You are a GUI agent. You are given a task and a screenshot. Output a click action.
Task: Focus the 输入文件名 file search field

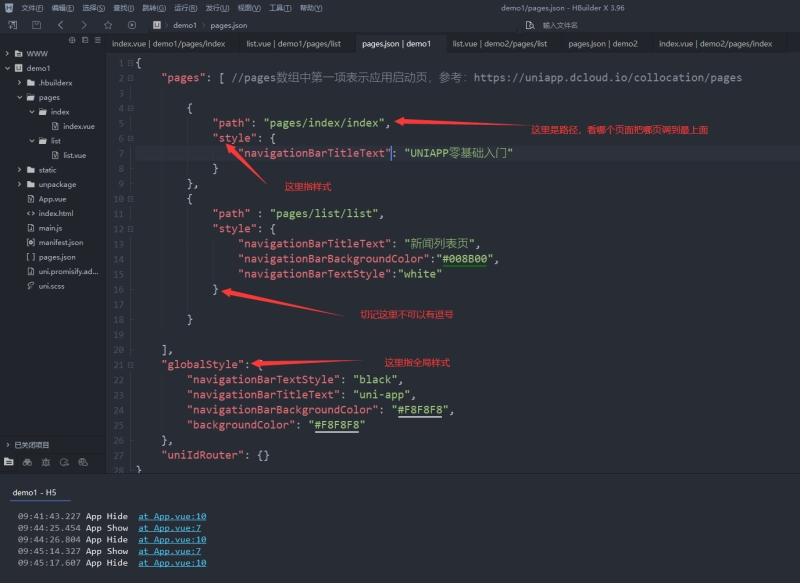(x=560, y=25)
